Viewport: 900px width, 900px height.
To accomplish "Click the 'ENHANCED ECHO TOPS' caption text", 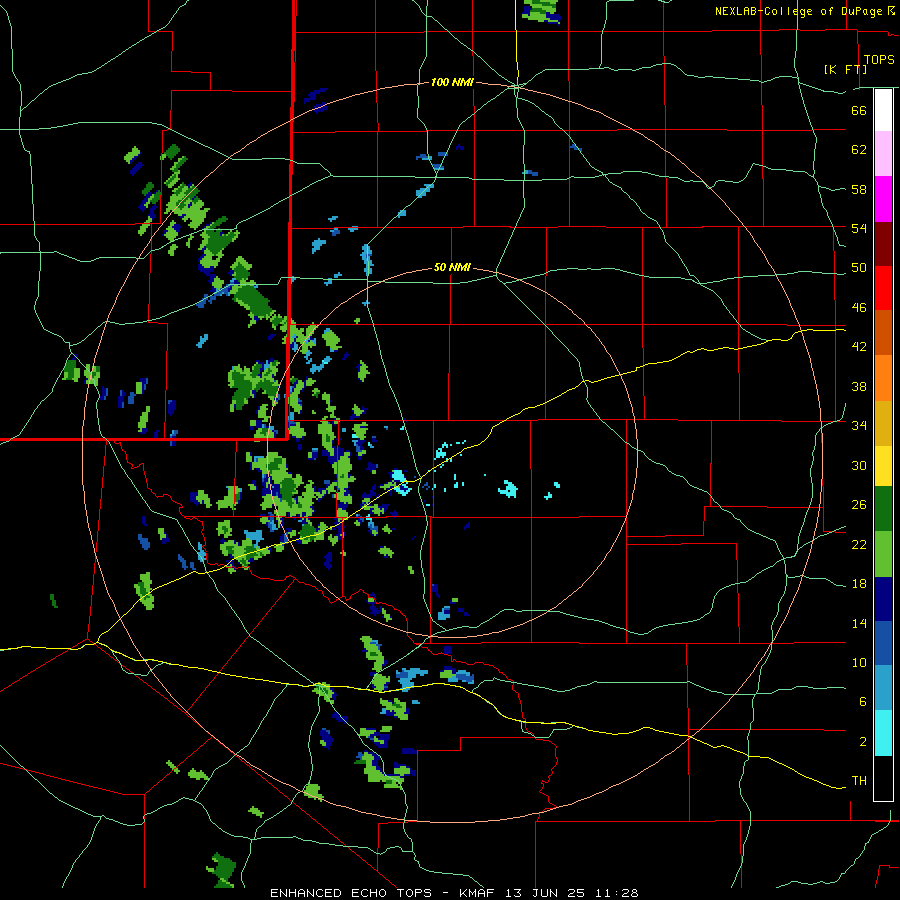I will pos(351,893).
